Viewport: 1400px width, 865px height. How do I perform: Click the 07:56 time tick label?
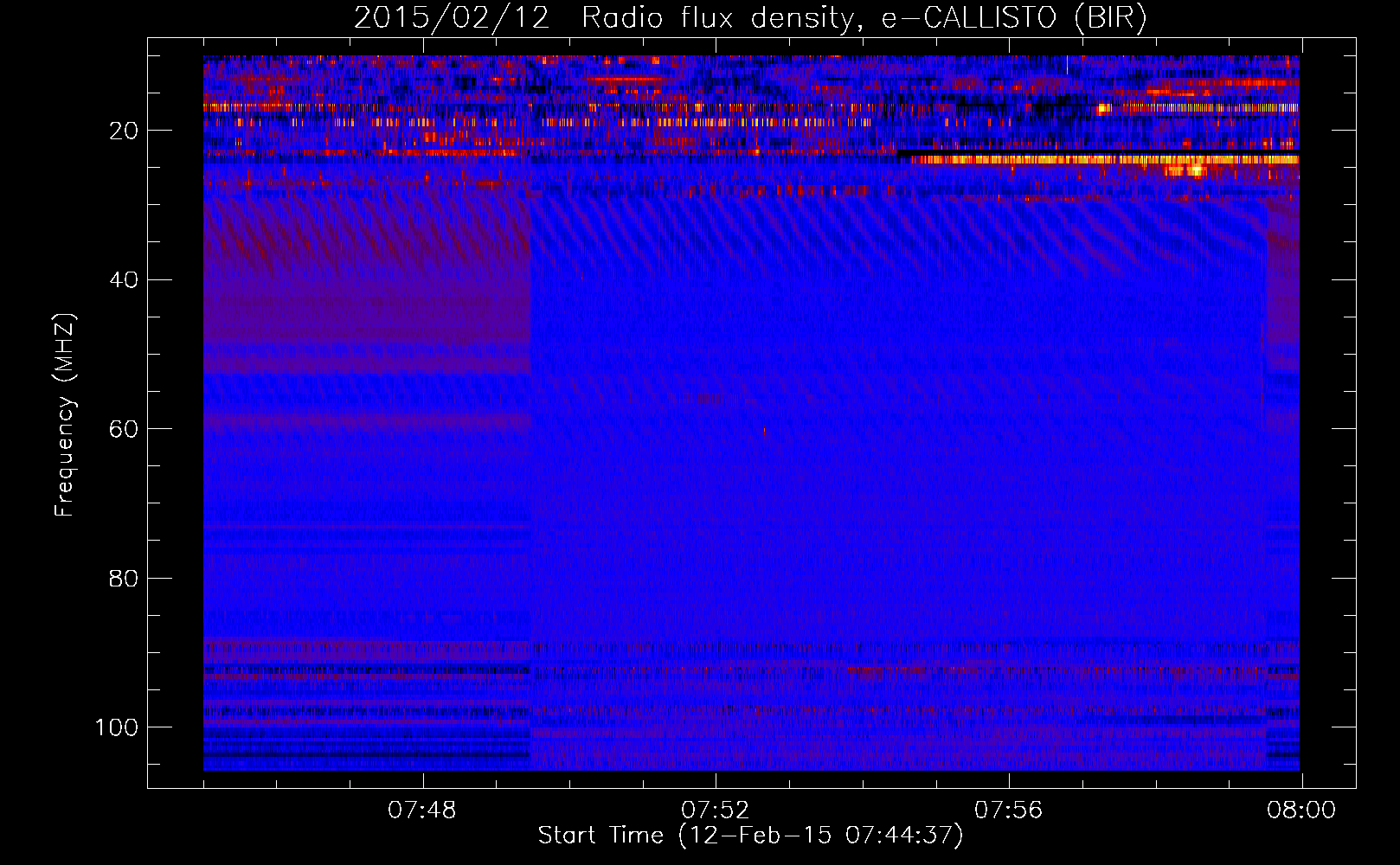click(x=1009, y=811)
